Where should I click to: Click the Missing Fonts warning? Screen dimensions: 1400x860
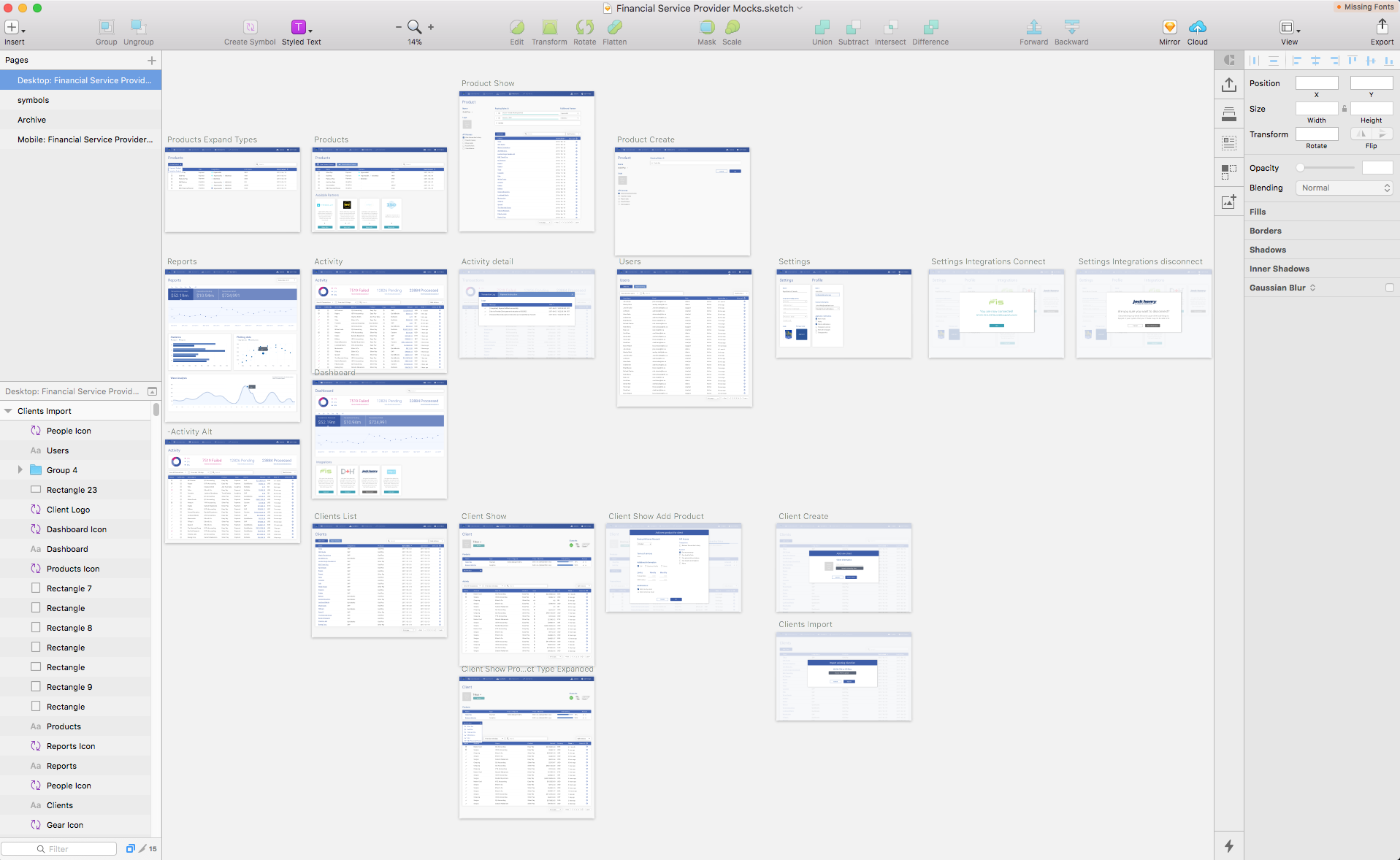tap(1365, 7)
